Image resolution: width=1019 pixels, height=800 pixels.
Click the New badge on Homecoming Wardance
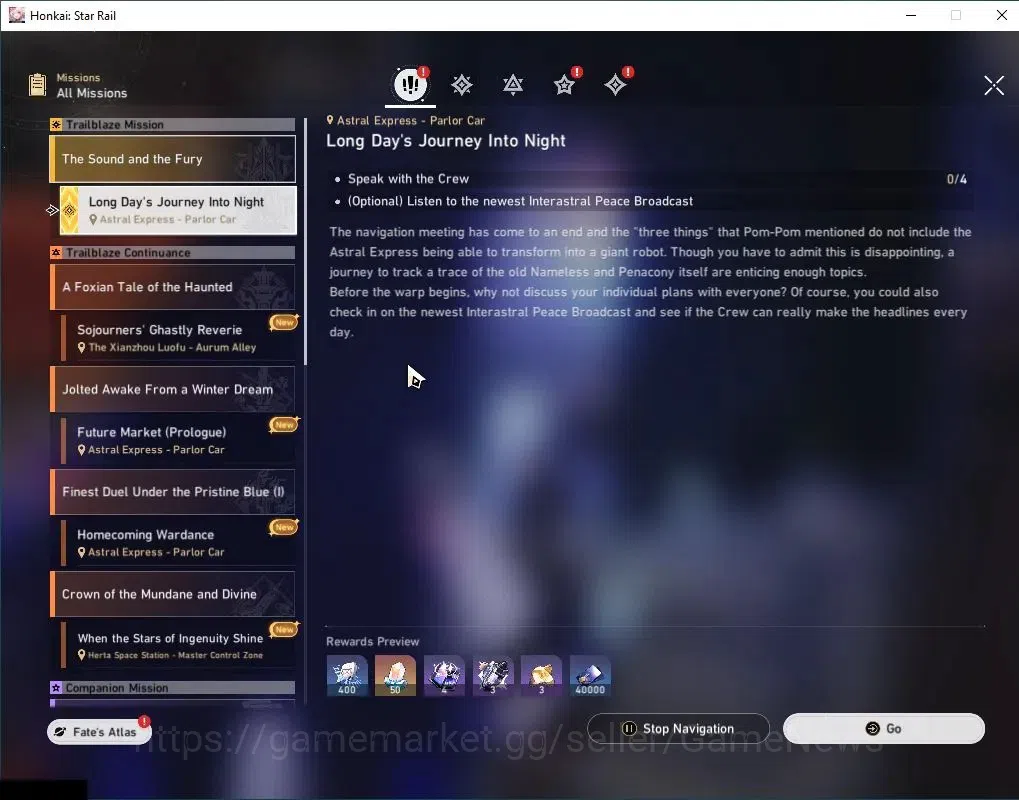tap(284, 527)
